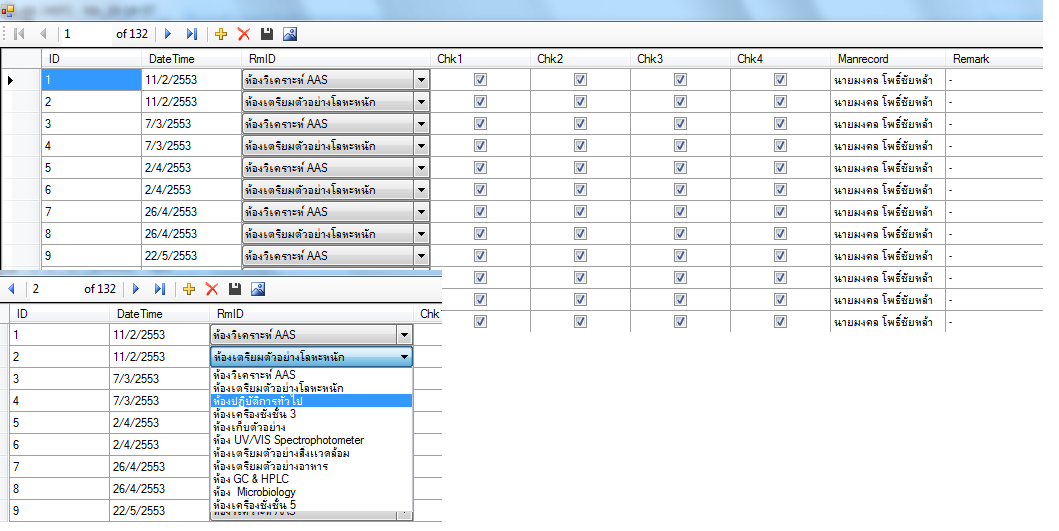Open RmID dropdown for ID 4 in upper grid
The height and width of the screenshot is (531, 1059).
point(421,146)
